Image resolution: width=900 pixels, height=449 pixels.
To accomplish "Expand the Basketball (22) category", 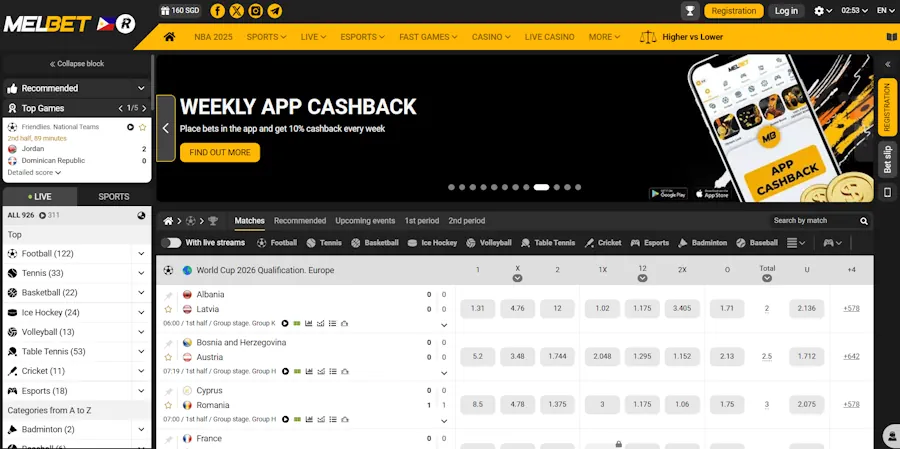I will [141, 293].
